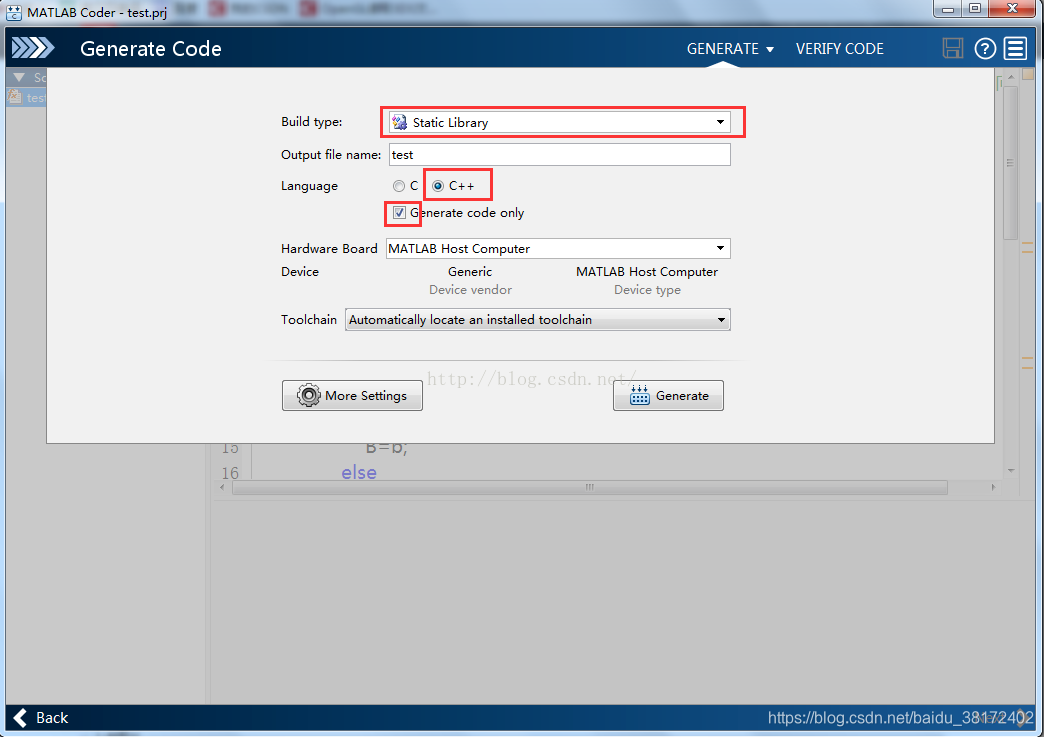
Task: Click the Generate button
Action: [668, 396]
